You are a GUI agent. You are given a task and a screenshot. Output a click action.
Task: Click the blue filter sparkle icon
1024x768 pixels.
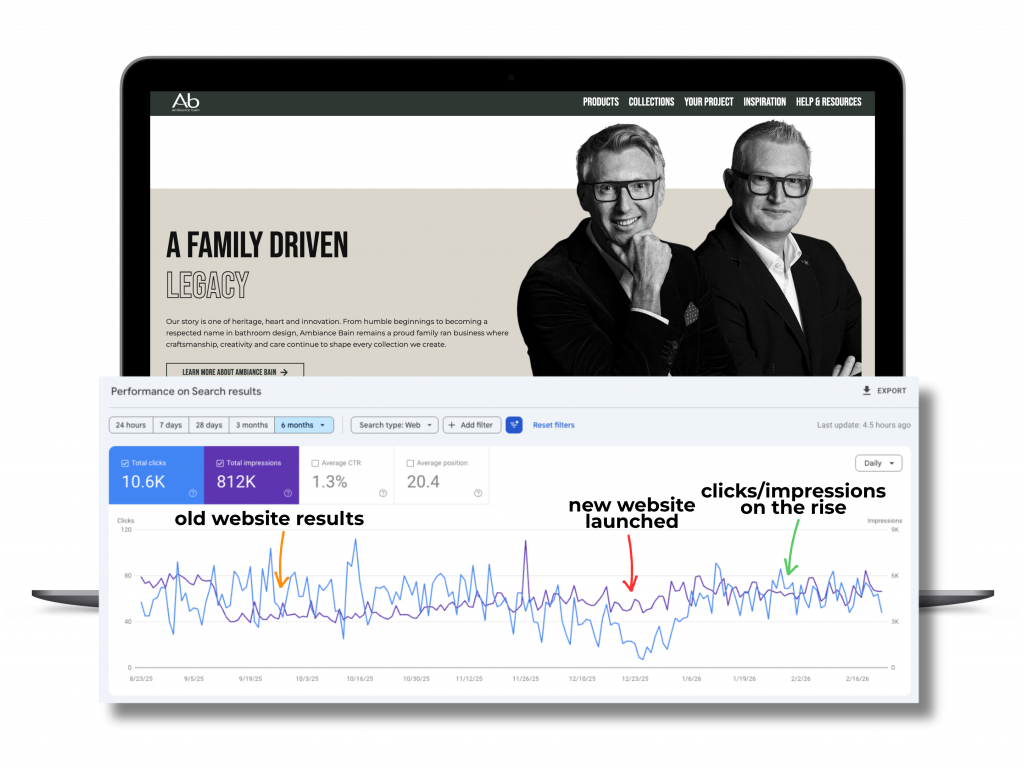coord(514,425)
